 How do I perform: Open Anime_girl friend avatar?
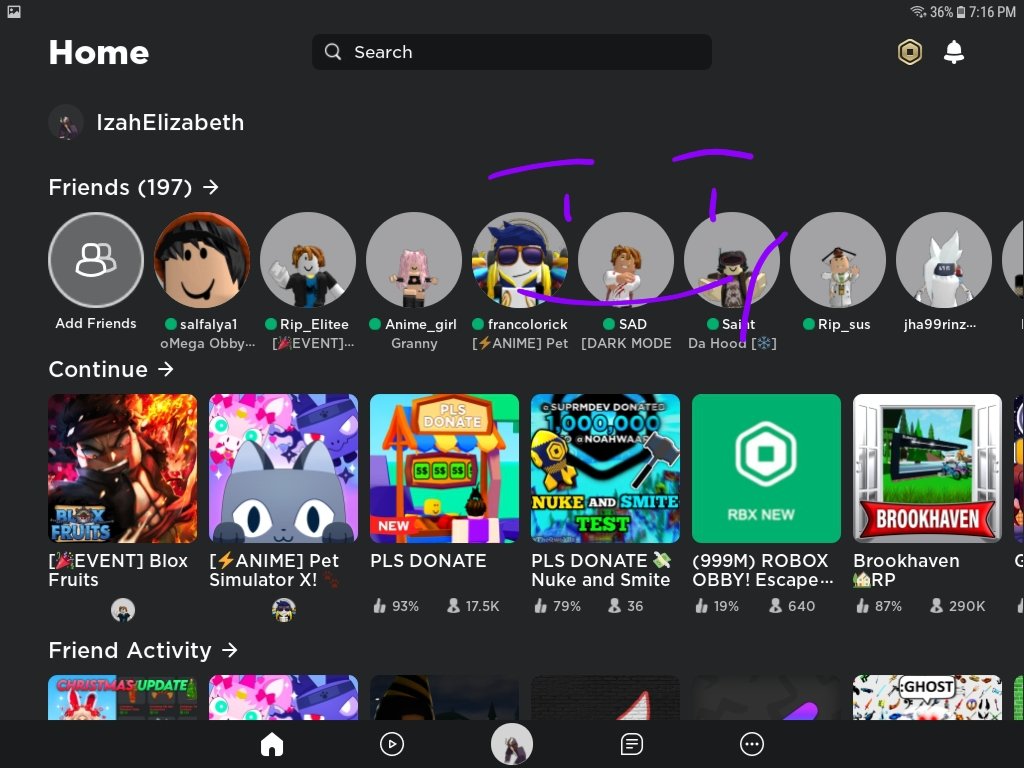tap(413, 260)
